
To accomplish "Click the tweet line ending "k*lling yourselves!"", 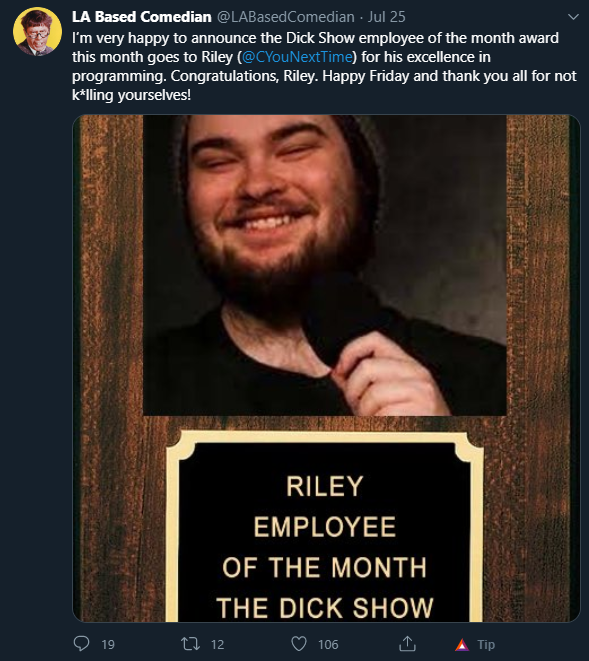I will point(132,95).
